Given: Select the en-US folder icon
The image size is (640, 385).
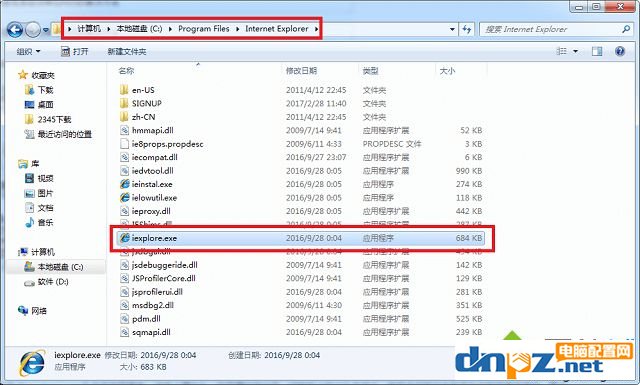Looking at the screenshot, I should [124, 90].
